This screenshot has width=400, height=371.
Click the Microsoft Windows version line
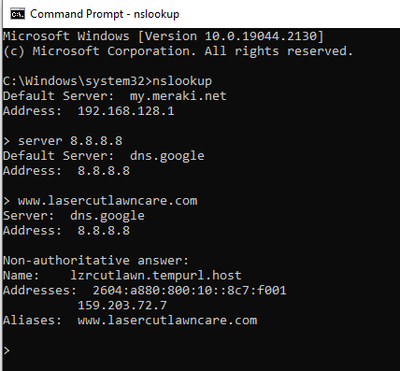[x=163, y=36]
